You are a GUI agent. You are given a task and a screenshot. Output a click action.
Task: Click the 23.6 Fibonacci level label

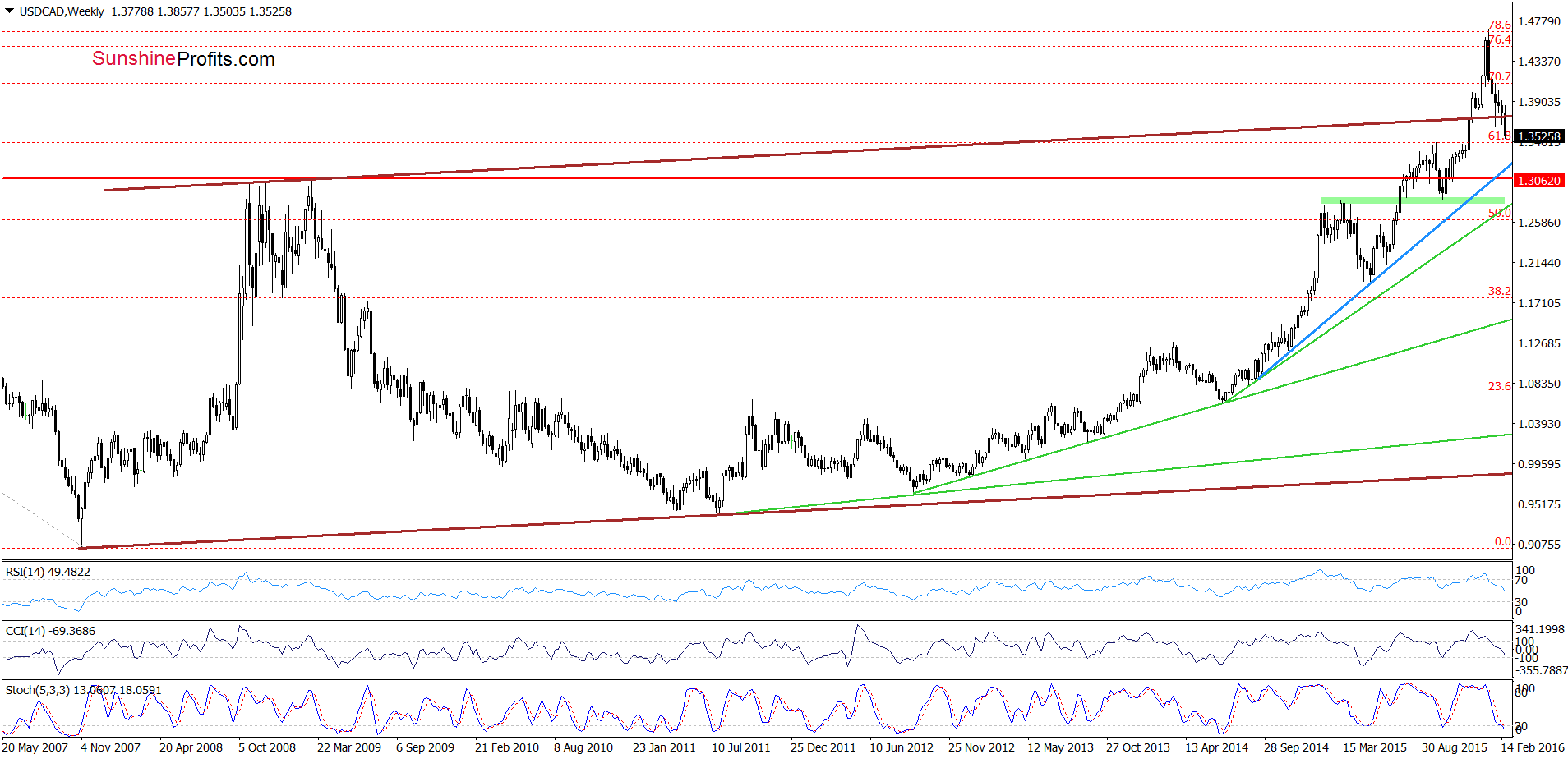[x=1499, y=386]
